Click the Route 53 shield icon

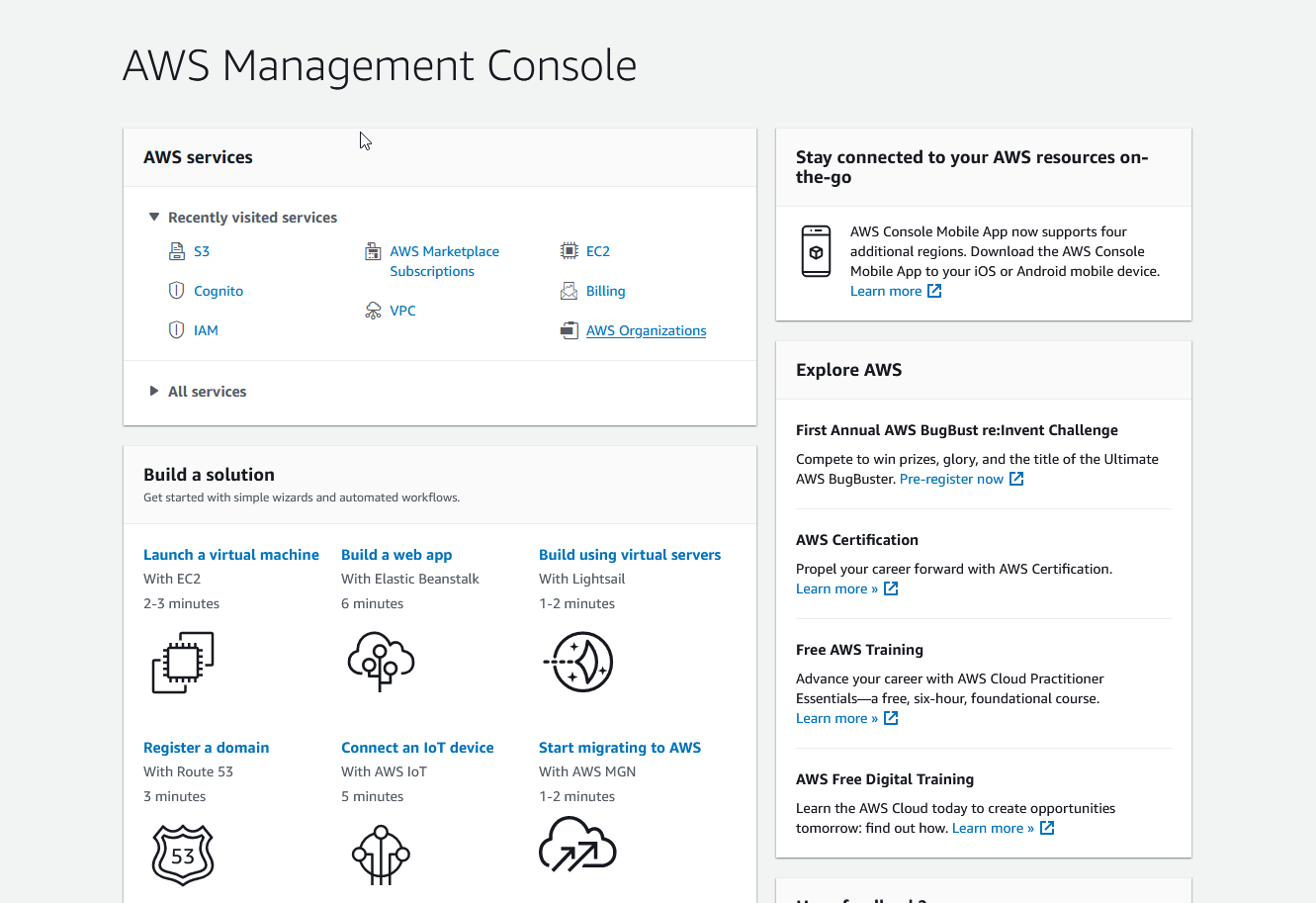tap(183, 855)
